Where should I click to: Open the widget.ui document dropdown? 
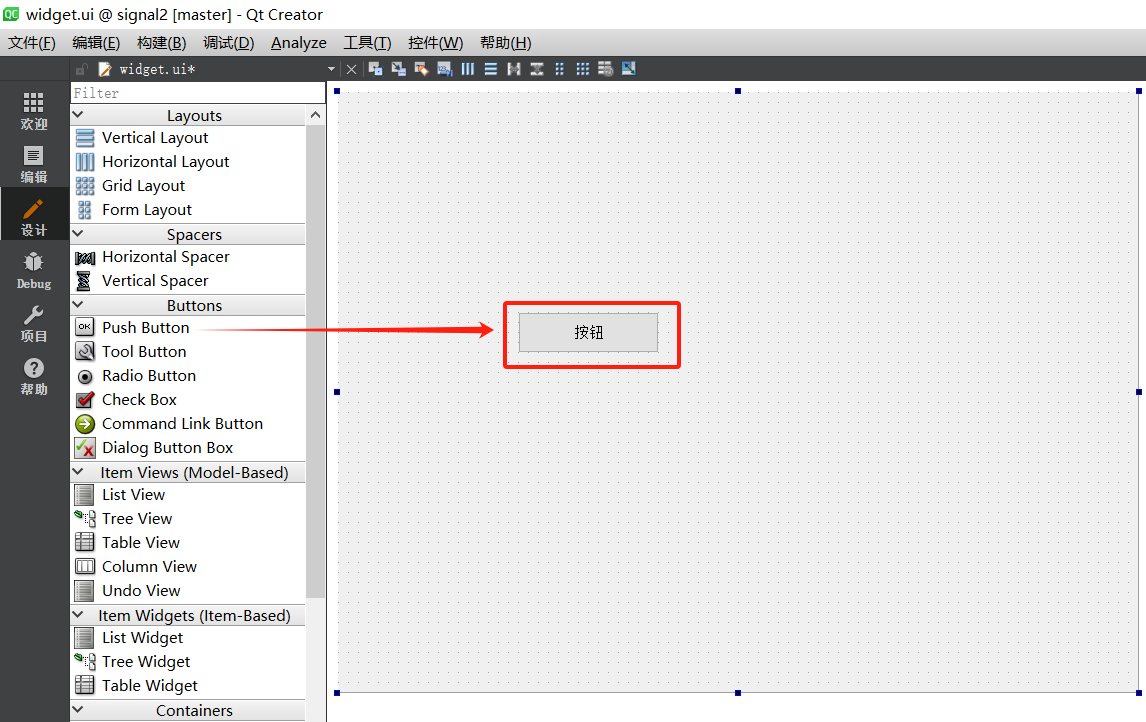331,69
